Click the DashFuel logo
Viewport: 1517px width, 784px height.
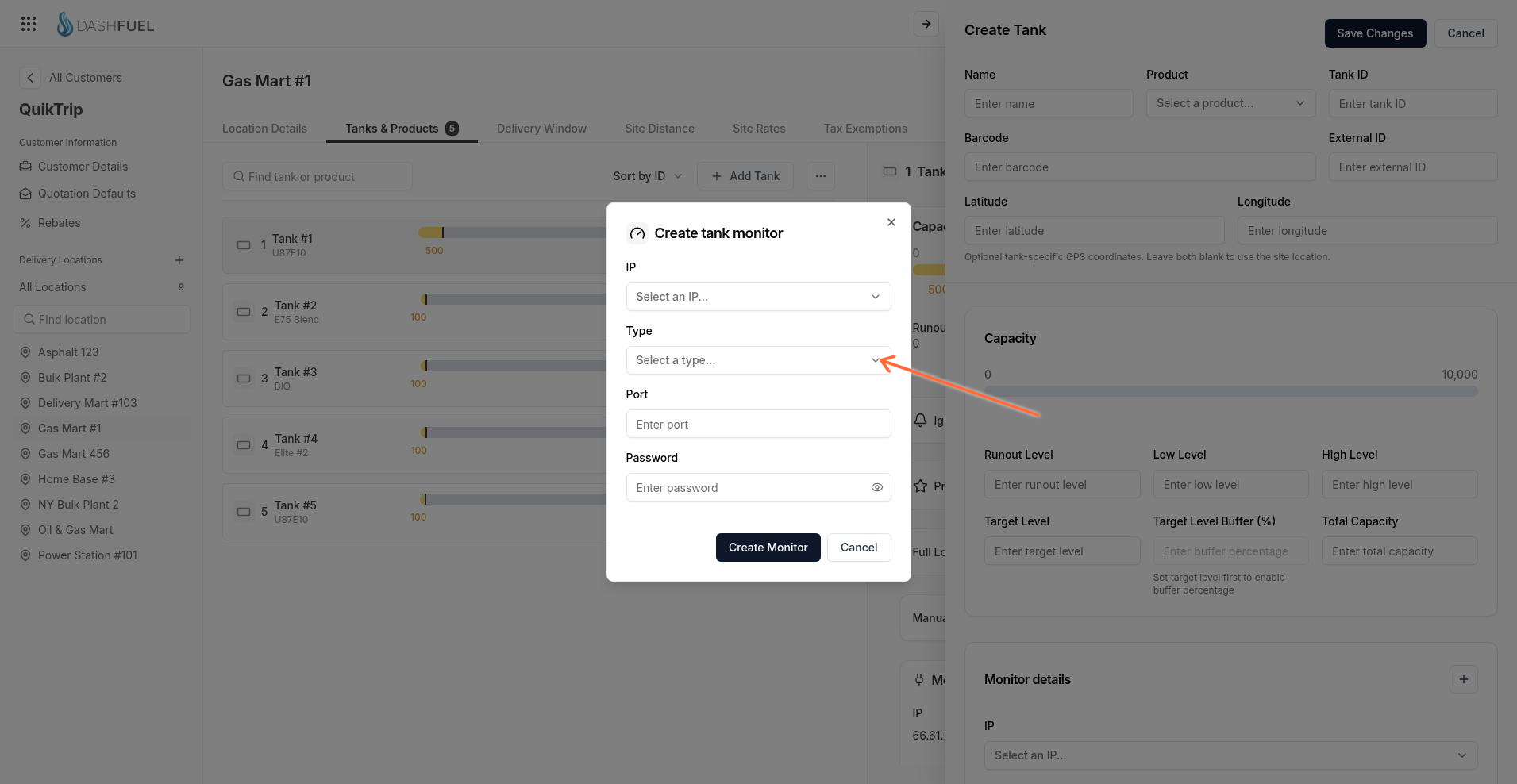(106, 25)
